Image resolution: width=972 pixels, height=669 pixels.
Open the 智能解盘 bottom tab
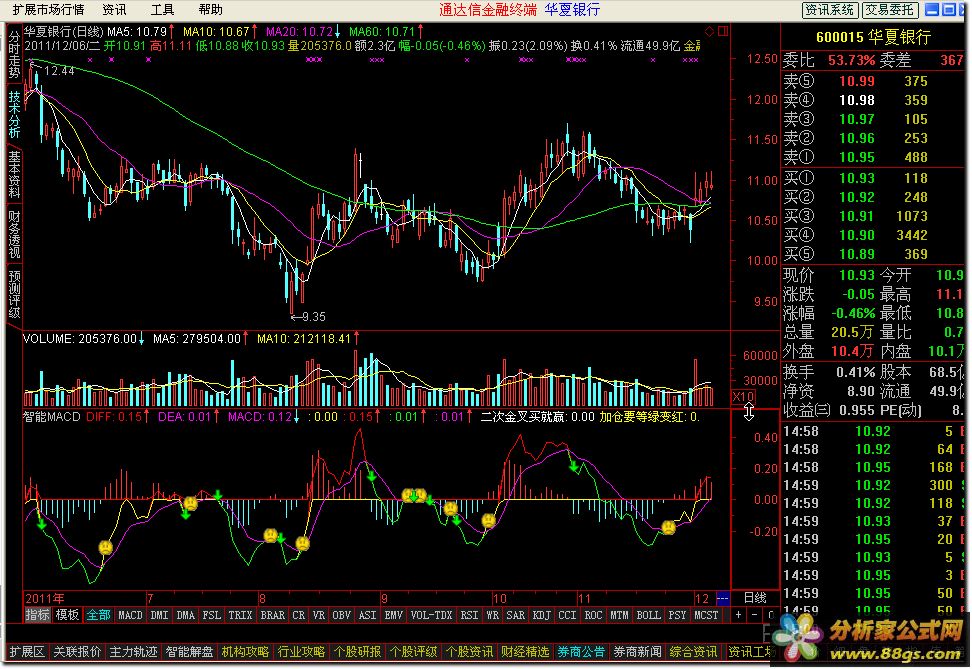(189, 652)
